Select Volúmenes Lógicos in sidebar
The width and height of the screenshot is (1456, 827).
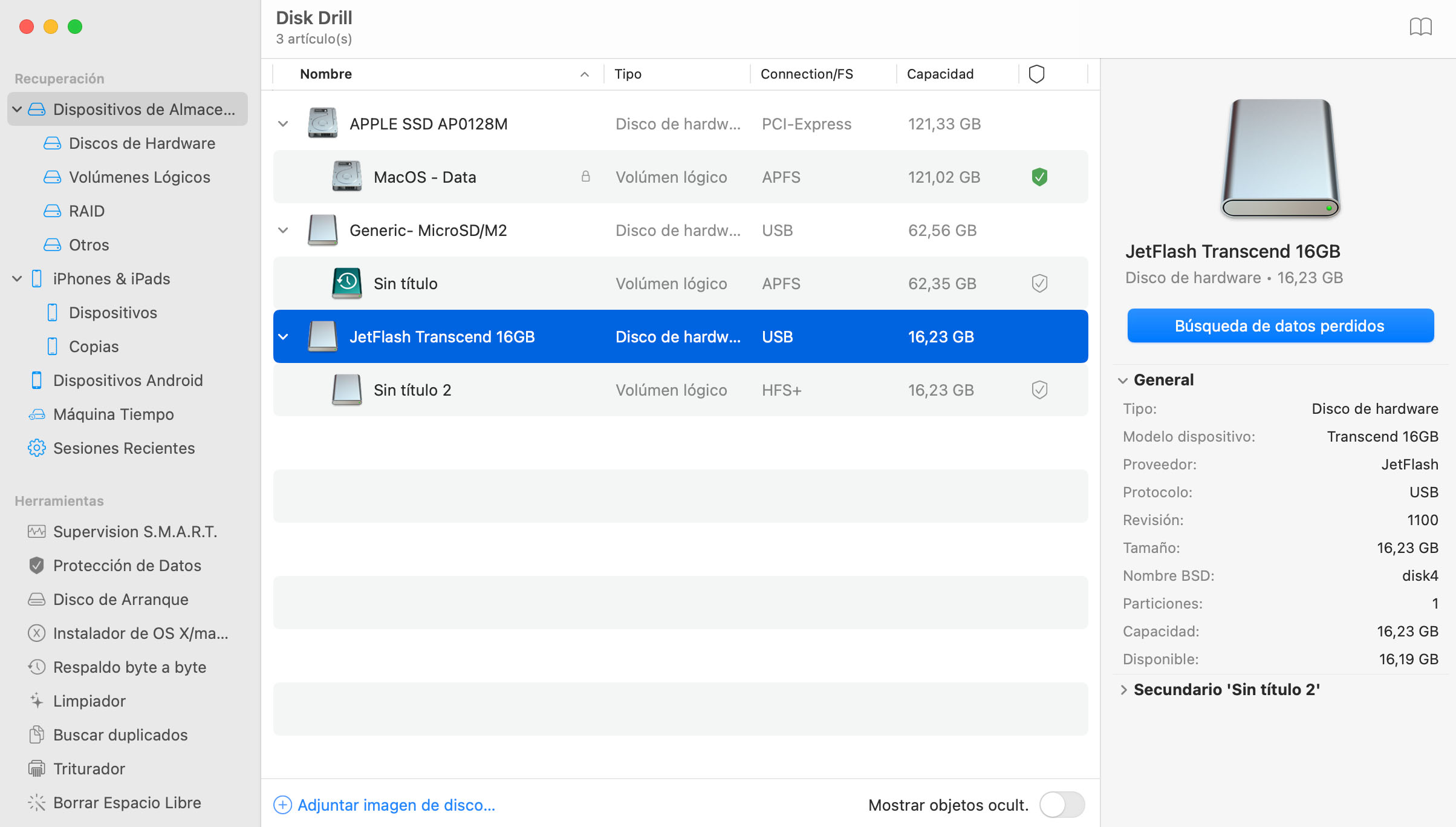(139, 177)
